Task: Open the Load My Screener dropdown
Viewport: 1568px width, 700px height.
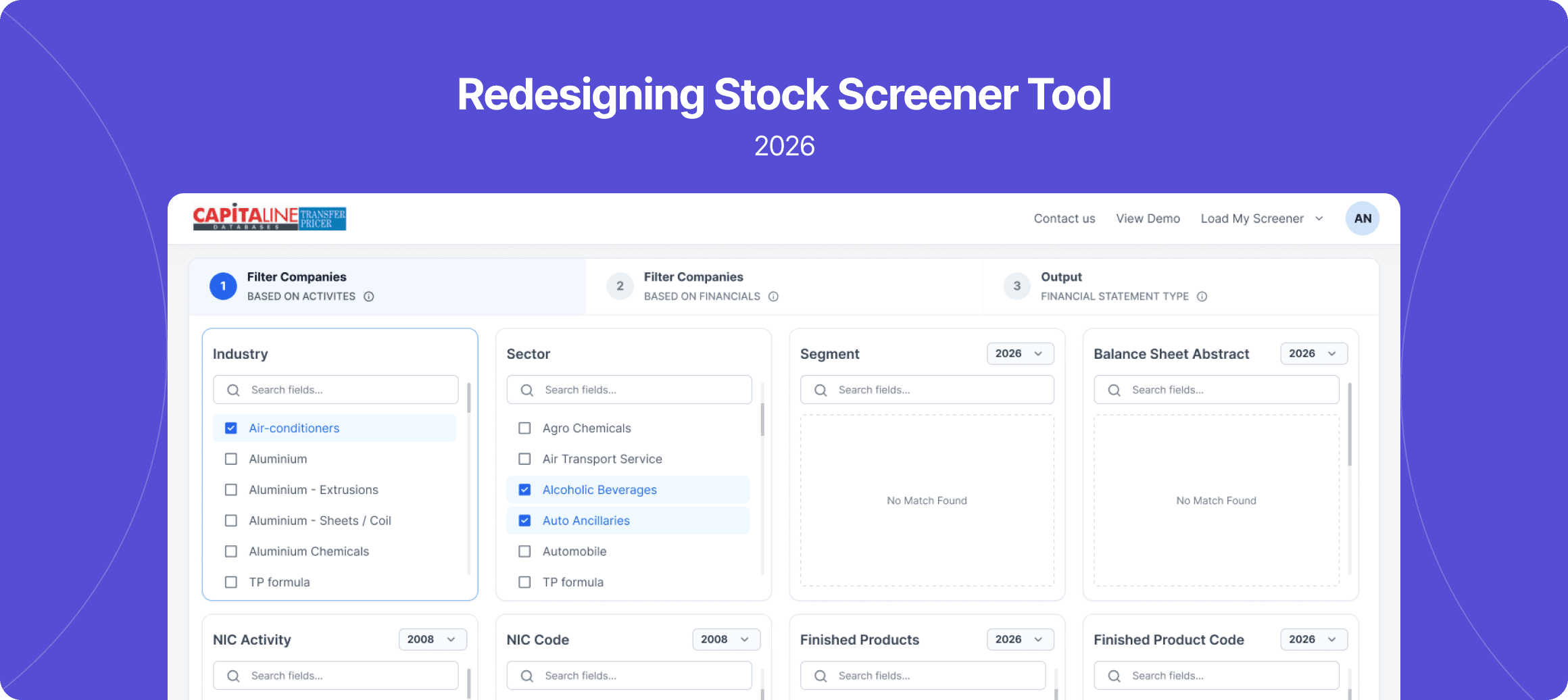Action: [1262, 218]
